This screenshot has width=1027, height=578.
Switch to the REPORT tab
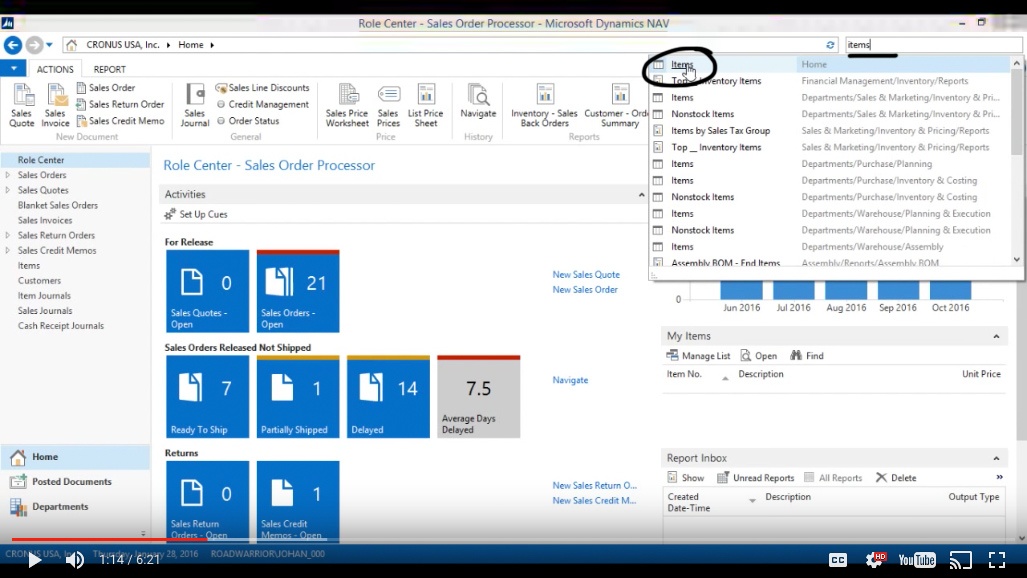(x=109, y=69)
